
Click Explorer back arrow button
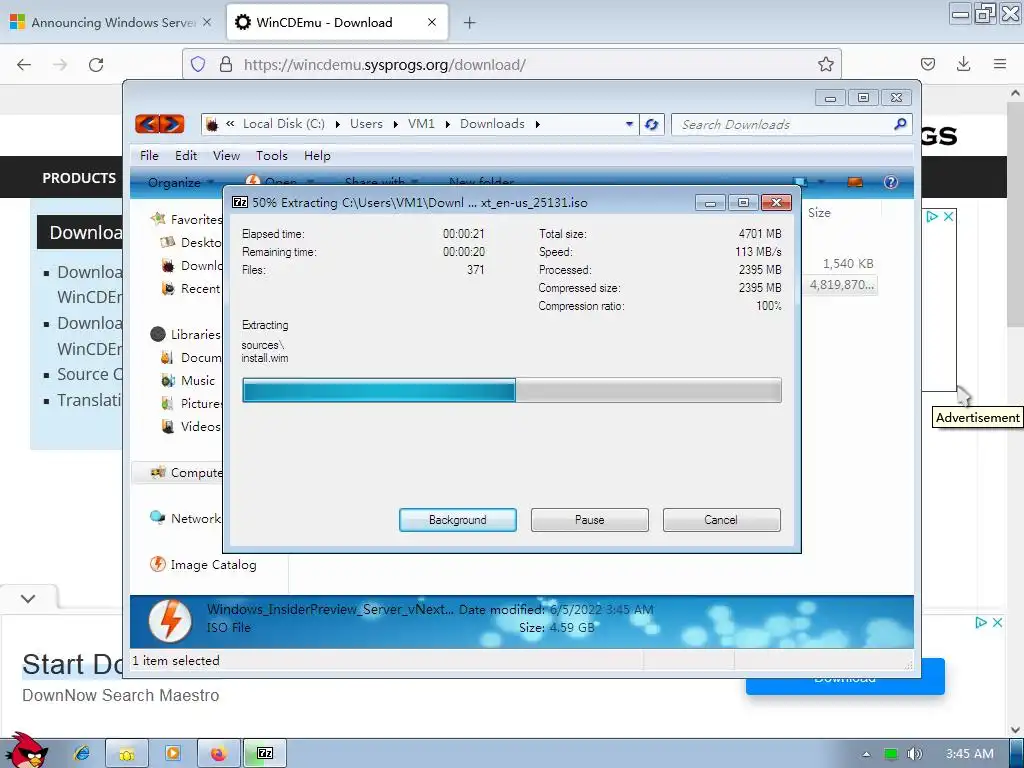[x=148, y=123]
